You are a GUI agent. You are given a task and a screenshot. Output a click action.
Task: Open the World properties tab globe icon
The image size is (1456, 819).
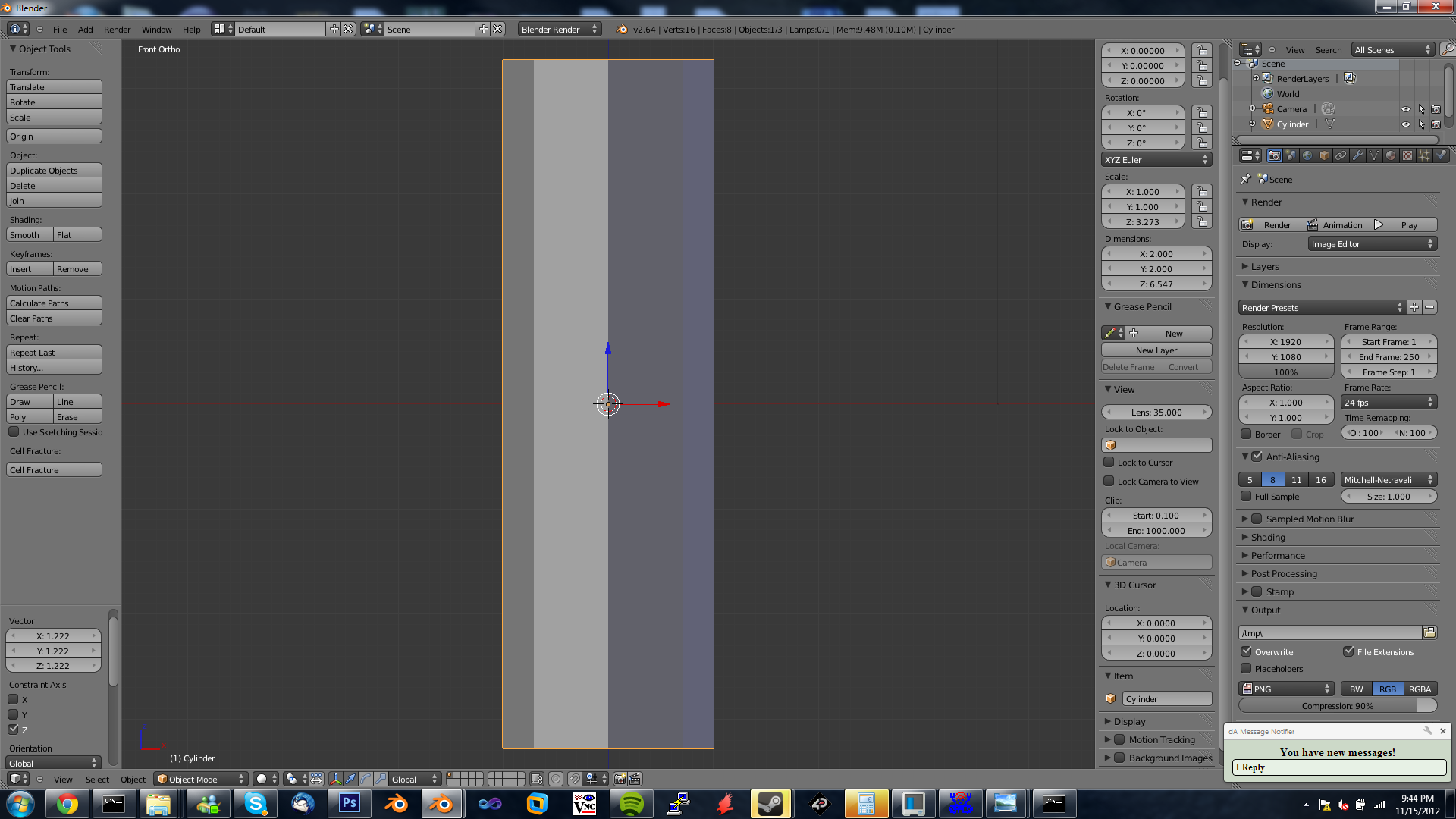[1307, 155]
